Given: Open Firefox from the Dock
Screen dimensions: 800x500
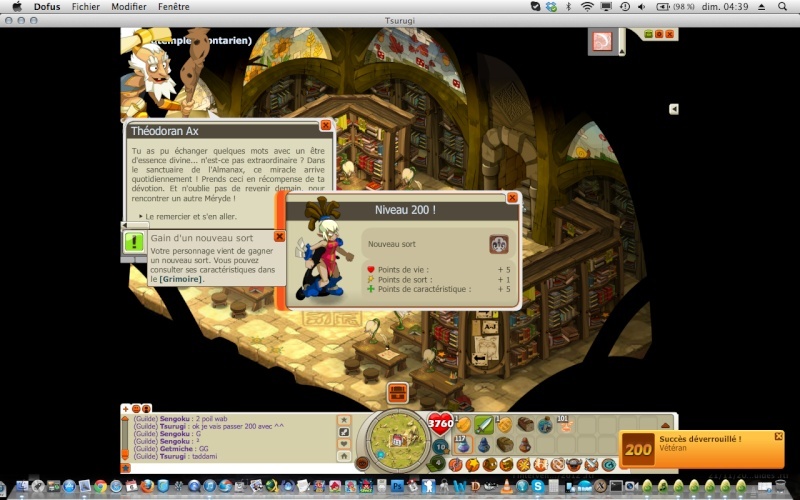Looking at the screenshot, I should [x=147, y=486].
